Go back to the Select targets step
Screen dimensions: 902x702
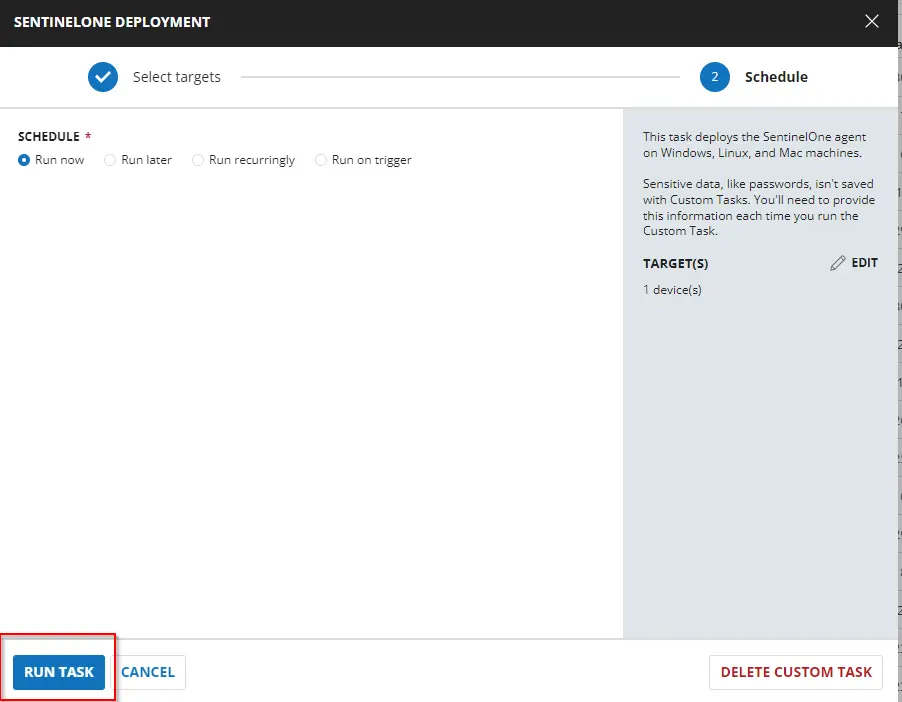coord(177,77)
